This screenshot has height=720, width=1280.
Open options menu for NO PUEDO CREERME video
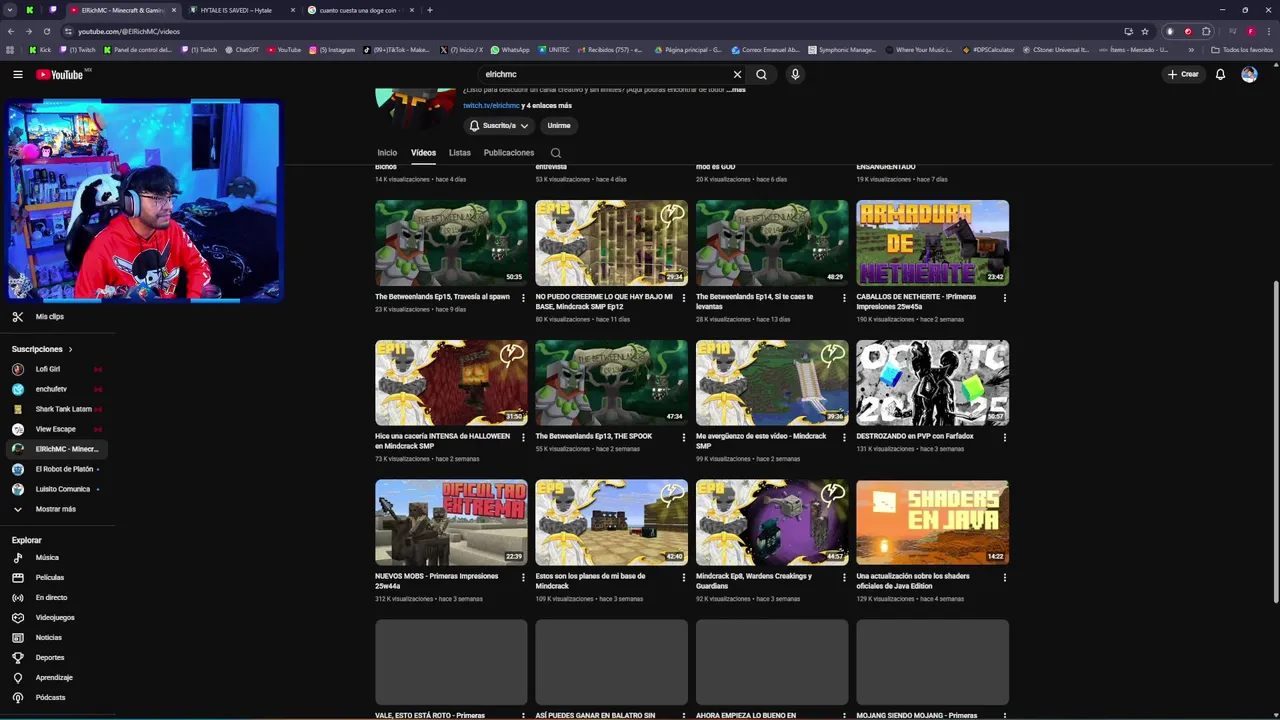coord(684,298)
